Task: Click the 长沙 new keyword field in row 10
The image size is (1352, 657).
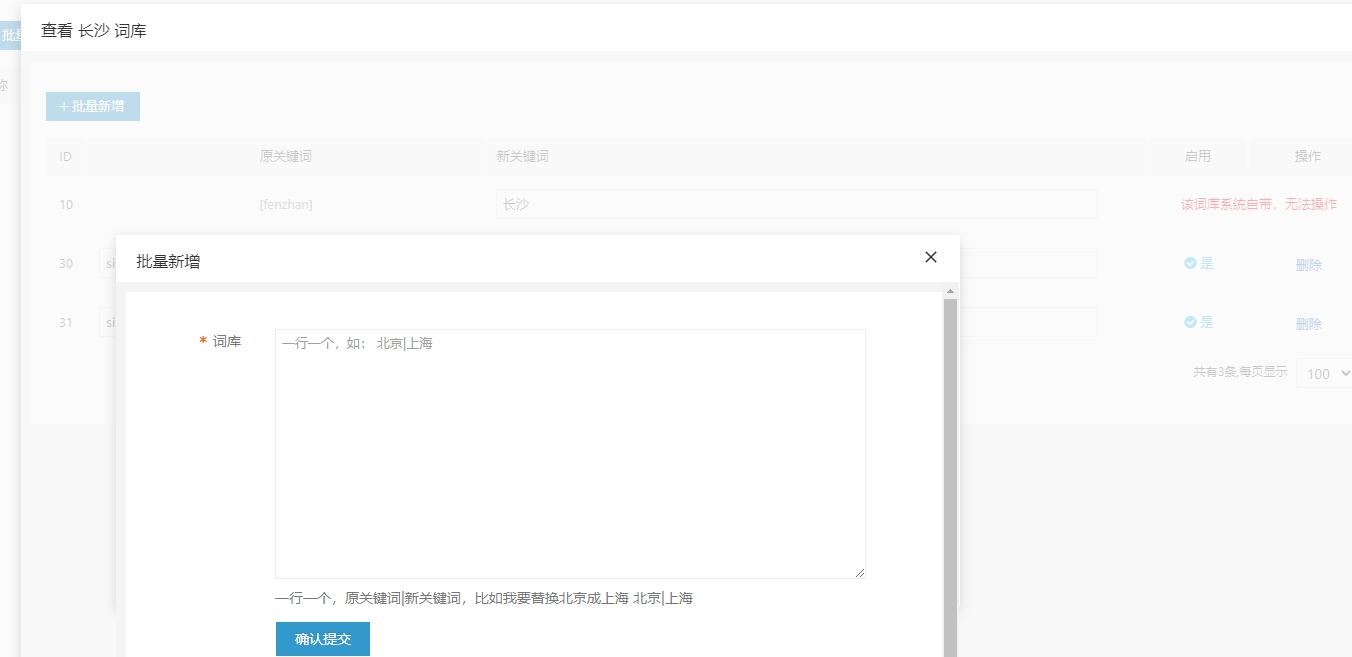Action: (796, 204)
